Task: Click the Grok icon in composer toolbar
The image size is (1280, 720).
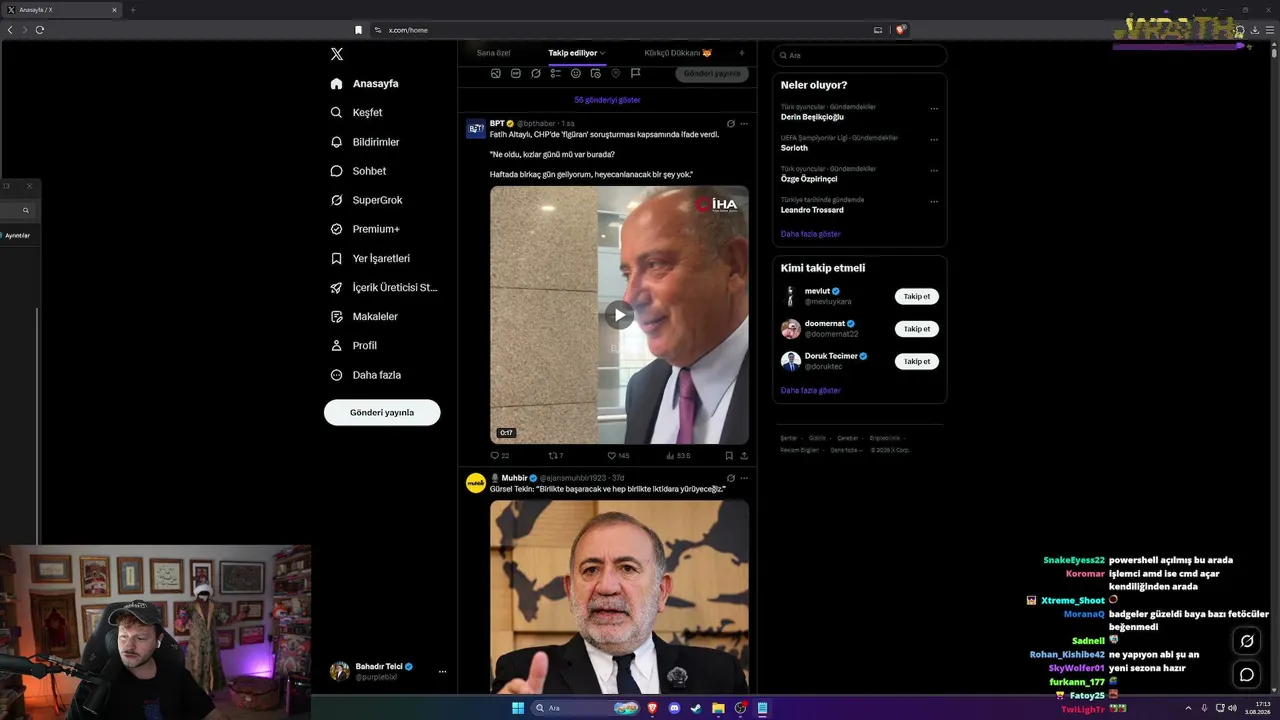Action: (536, 73)
